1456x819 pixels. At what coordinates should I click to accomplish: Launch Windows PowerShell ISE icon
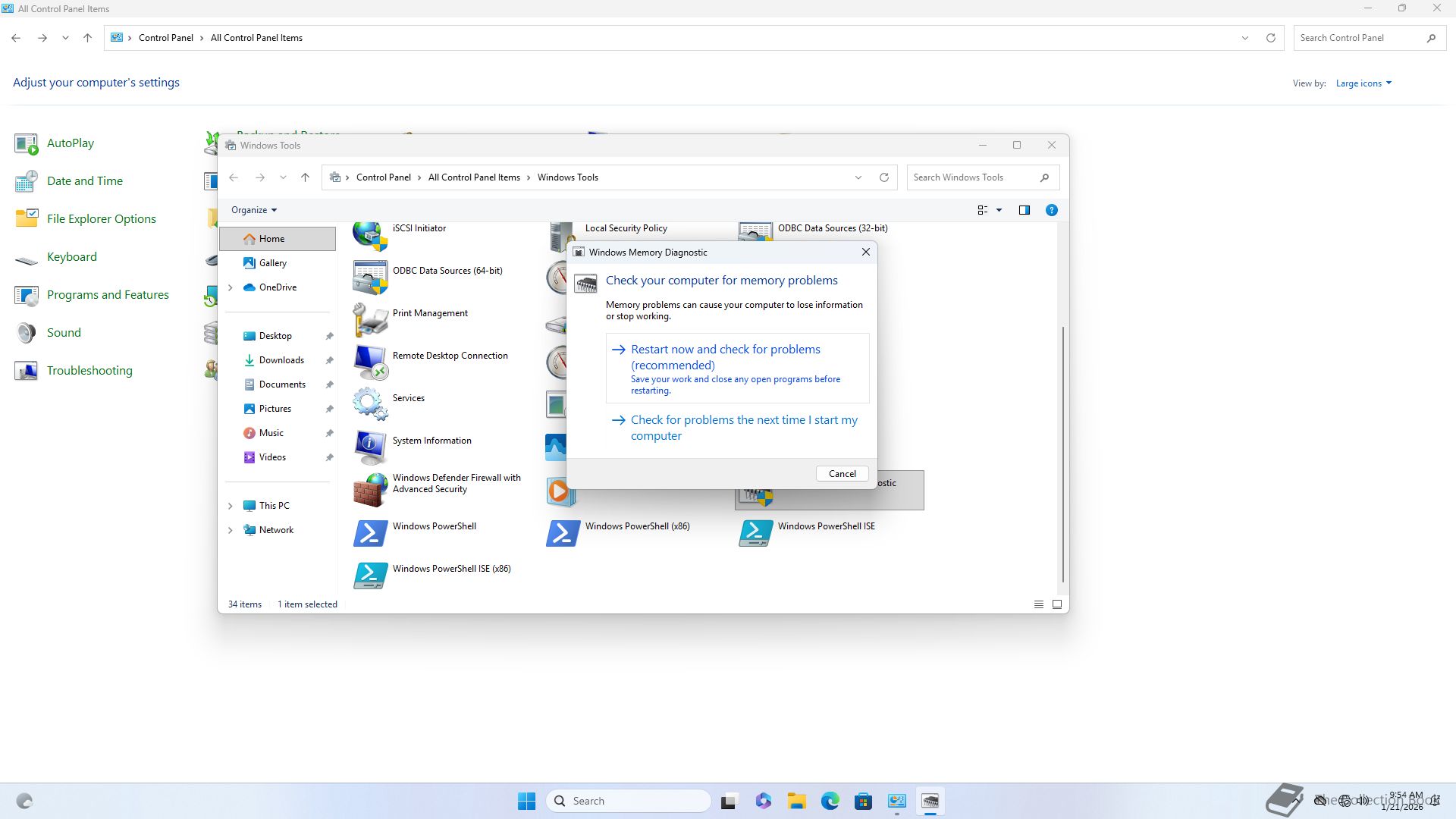click(x=755, y=532)
